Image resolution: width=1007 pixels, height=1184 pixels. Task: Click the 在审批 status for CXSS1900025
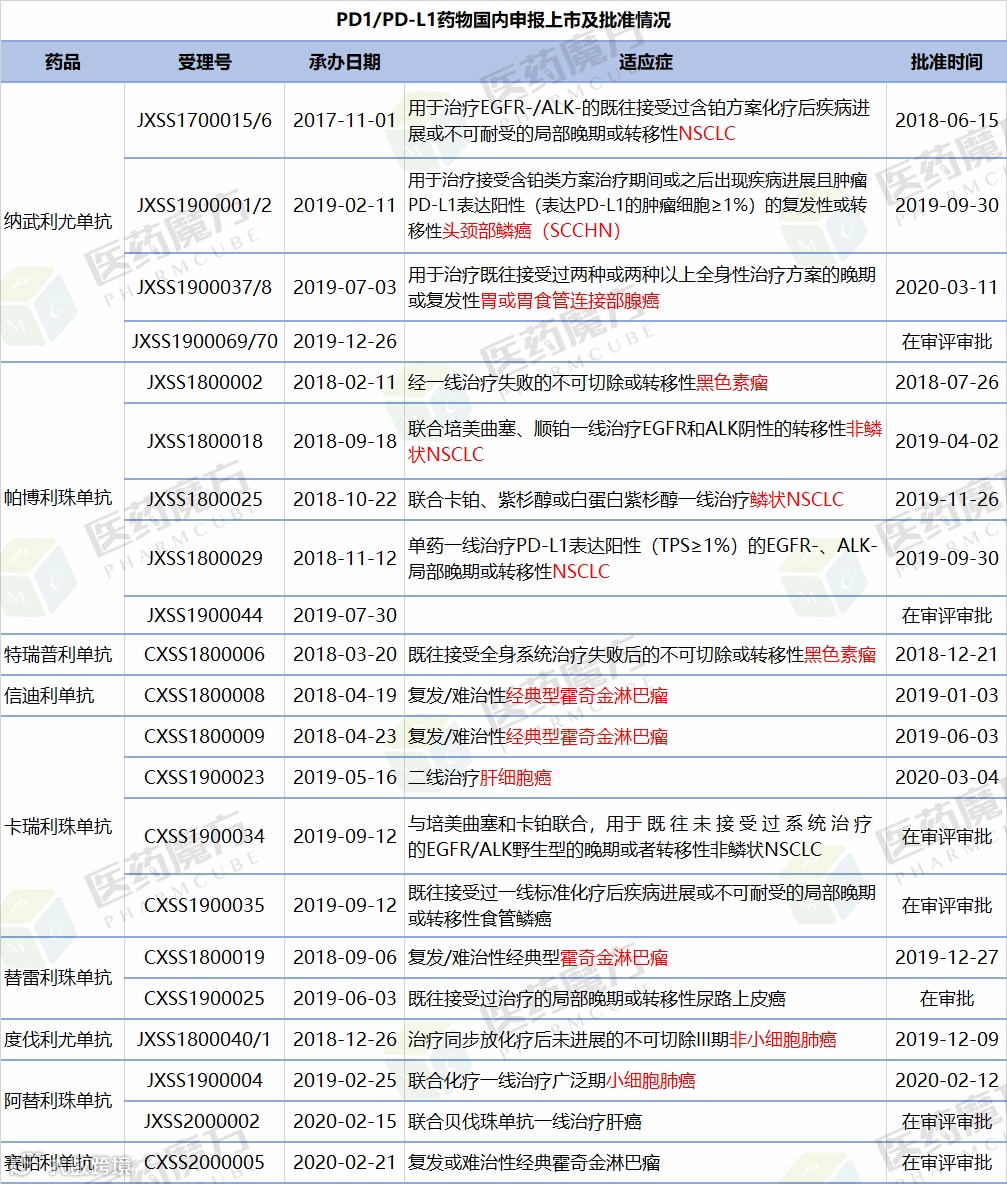coord(947,998)
